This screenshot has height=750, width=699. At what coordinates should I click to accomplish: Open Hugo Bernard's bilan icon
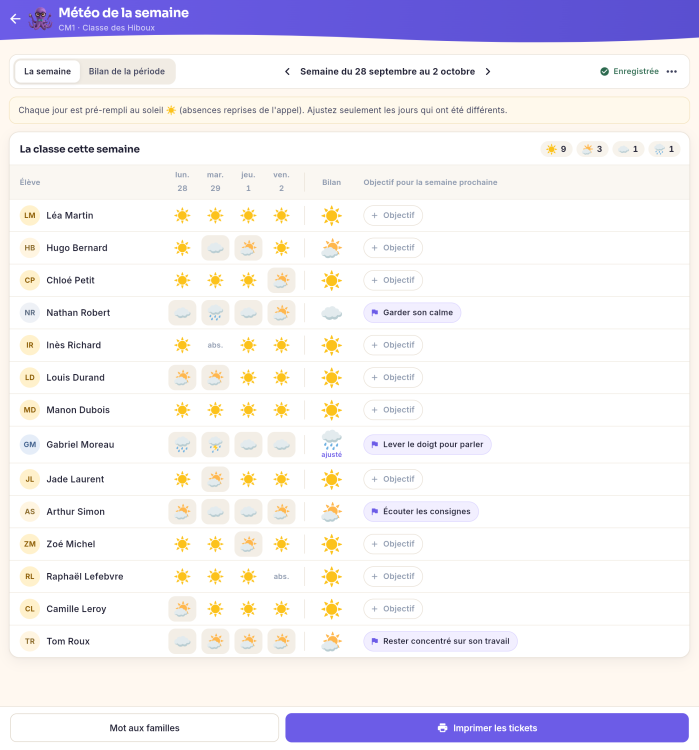(332, 248)
